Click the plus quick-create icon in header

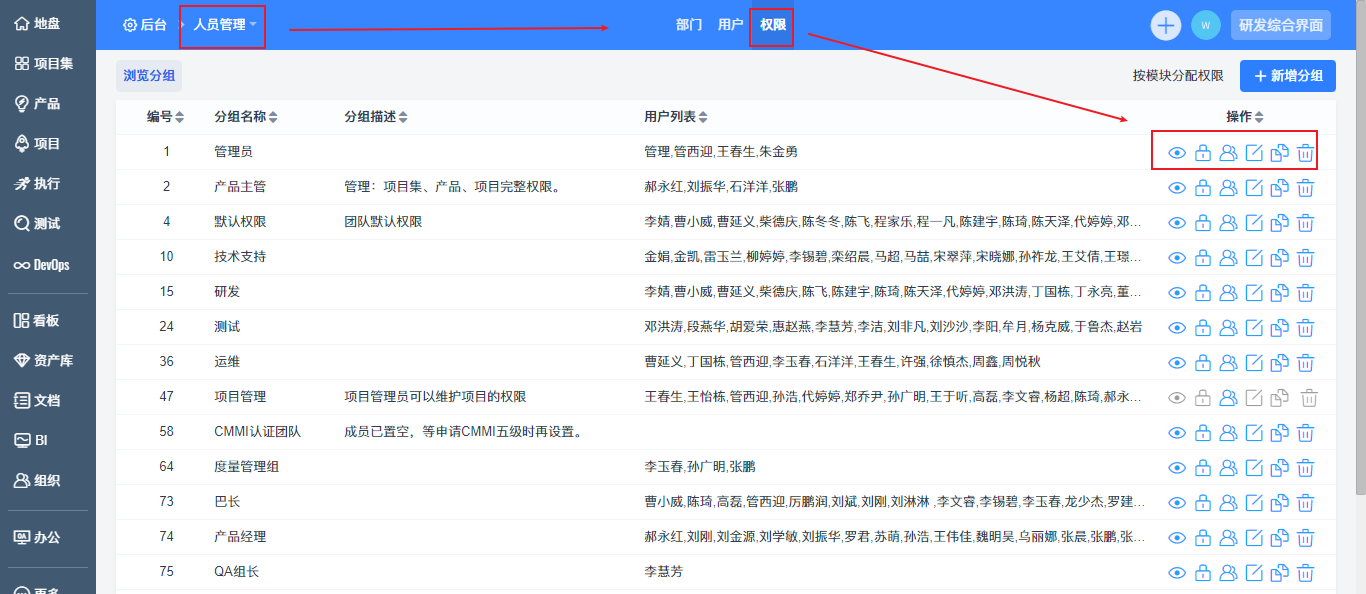[1165, 25]
